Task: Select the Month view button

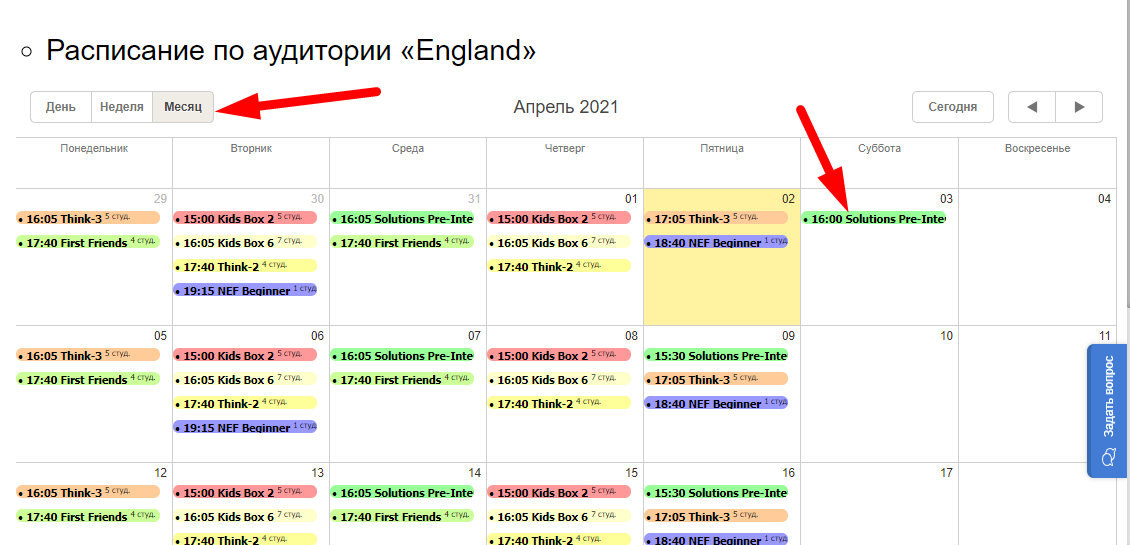Action: click(x=183, y=107)
